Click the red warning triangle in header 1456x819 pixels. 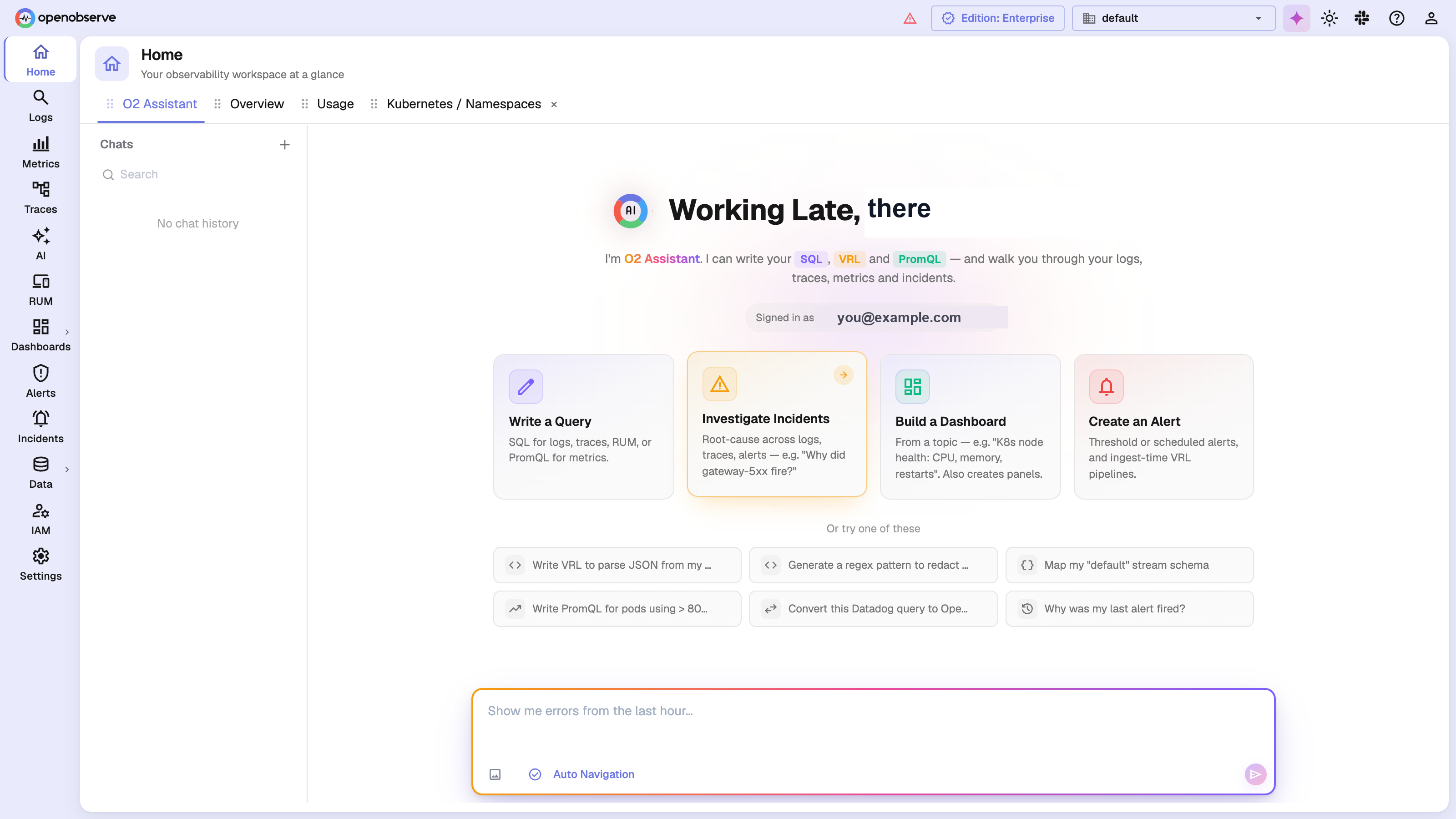910,18
